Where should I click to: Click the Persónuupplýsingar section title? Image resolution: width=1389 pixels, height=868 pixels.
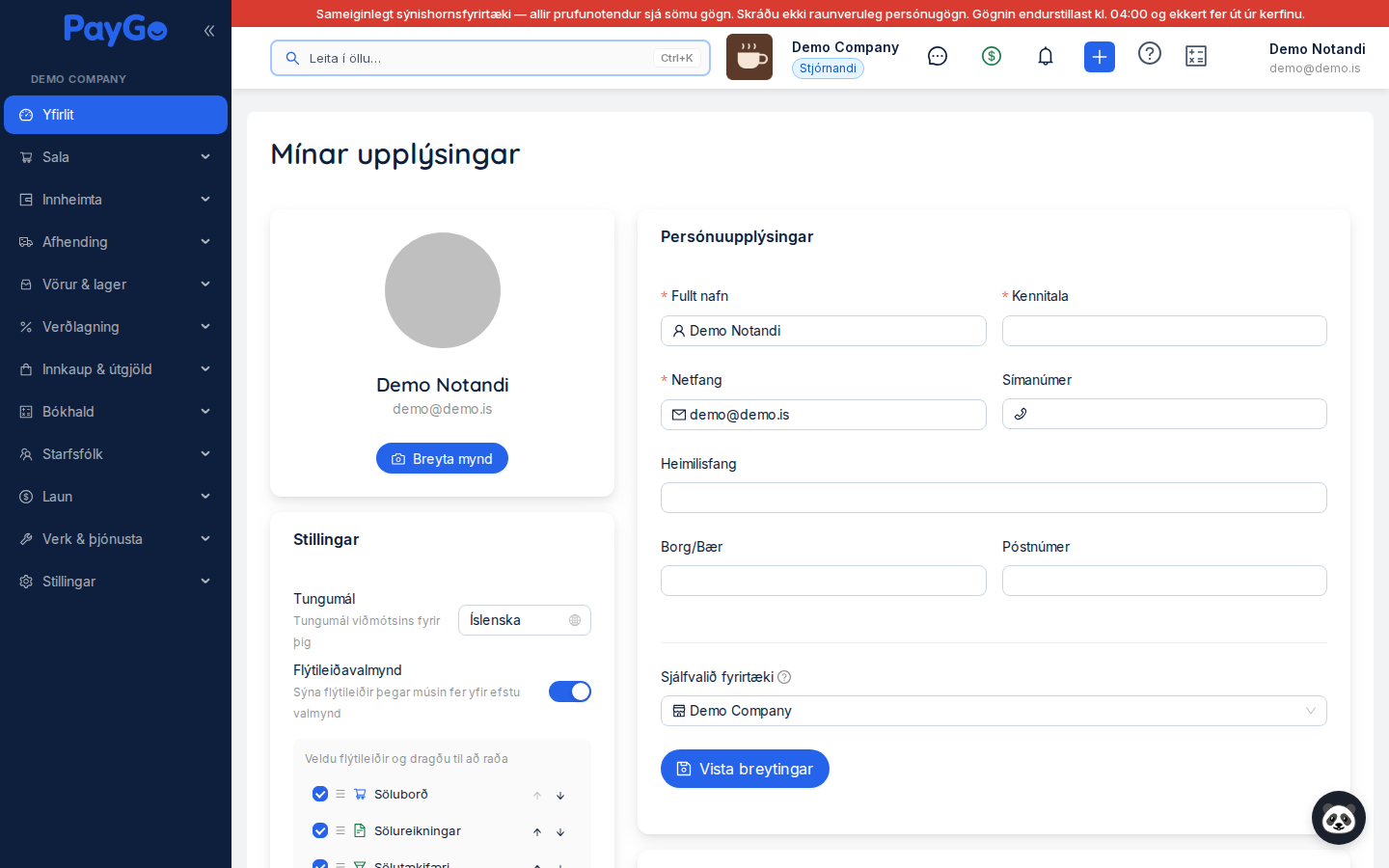(x=737, y=236)
